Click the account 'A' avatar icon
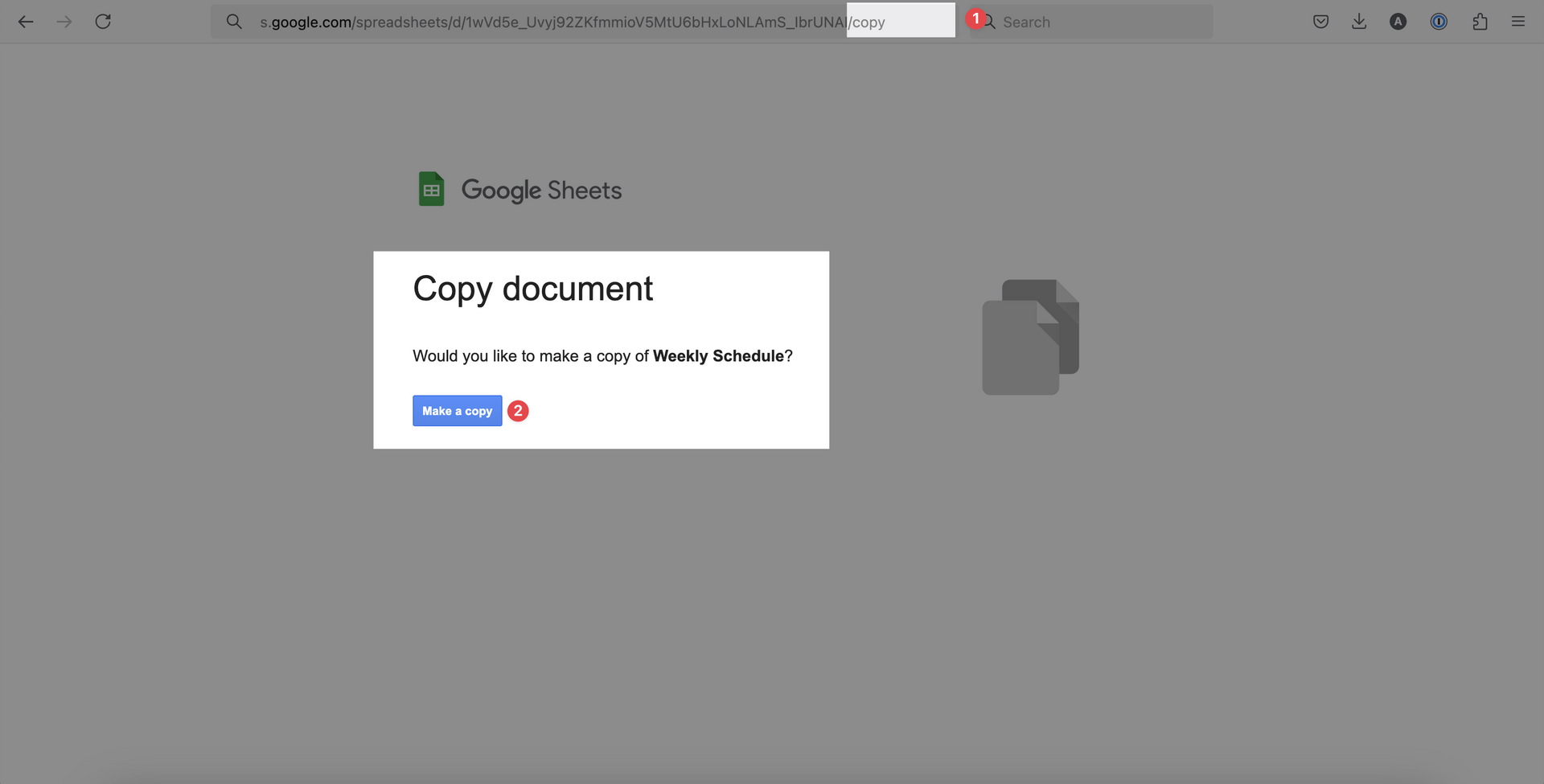The image size is (1544, 784). (x=1398, y=22)
